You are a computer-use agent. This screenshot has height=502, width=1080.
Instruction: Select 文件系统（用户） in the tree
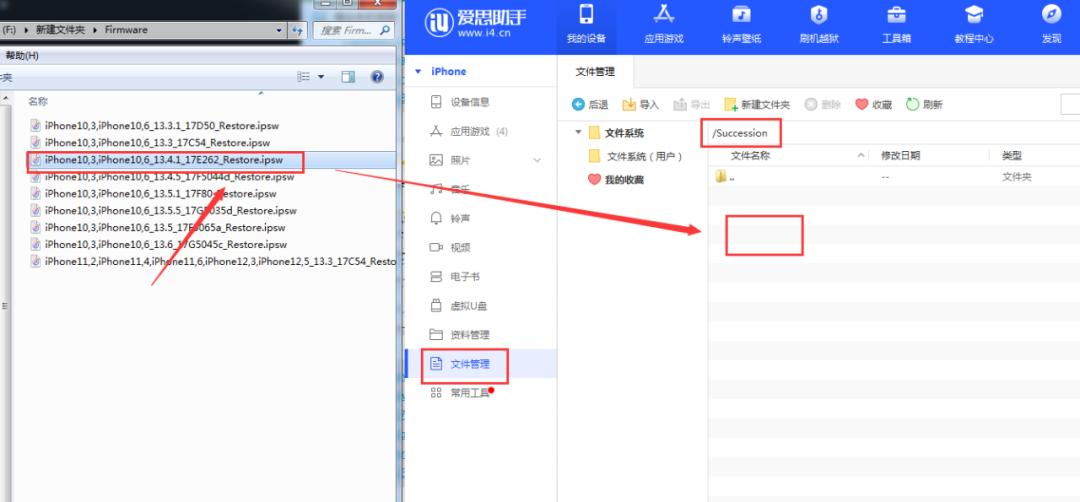tap(644, 156)
